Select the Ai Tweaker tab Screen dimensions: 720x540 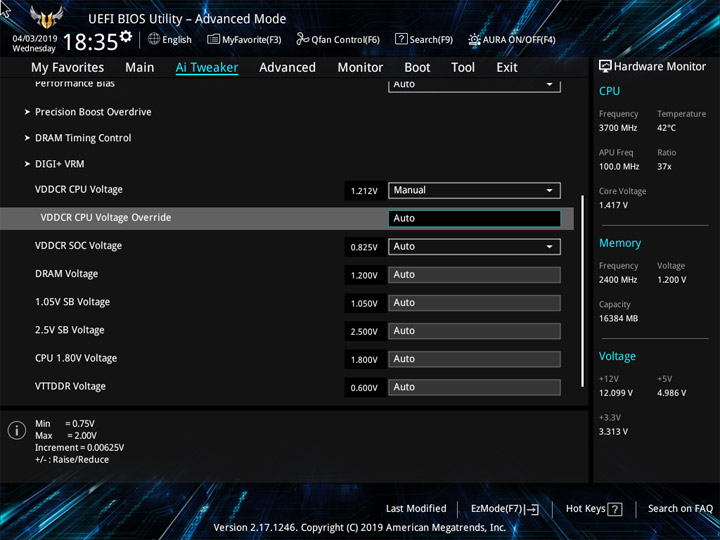tap(207, 68)
